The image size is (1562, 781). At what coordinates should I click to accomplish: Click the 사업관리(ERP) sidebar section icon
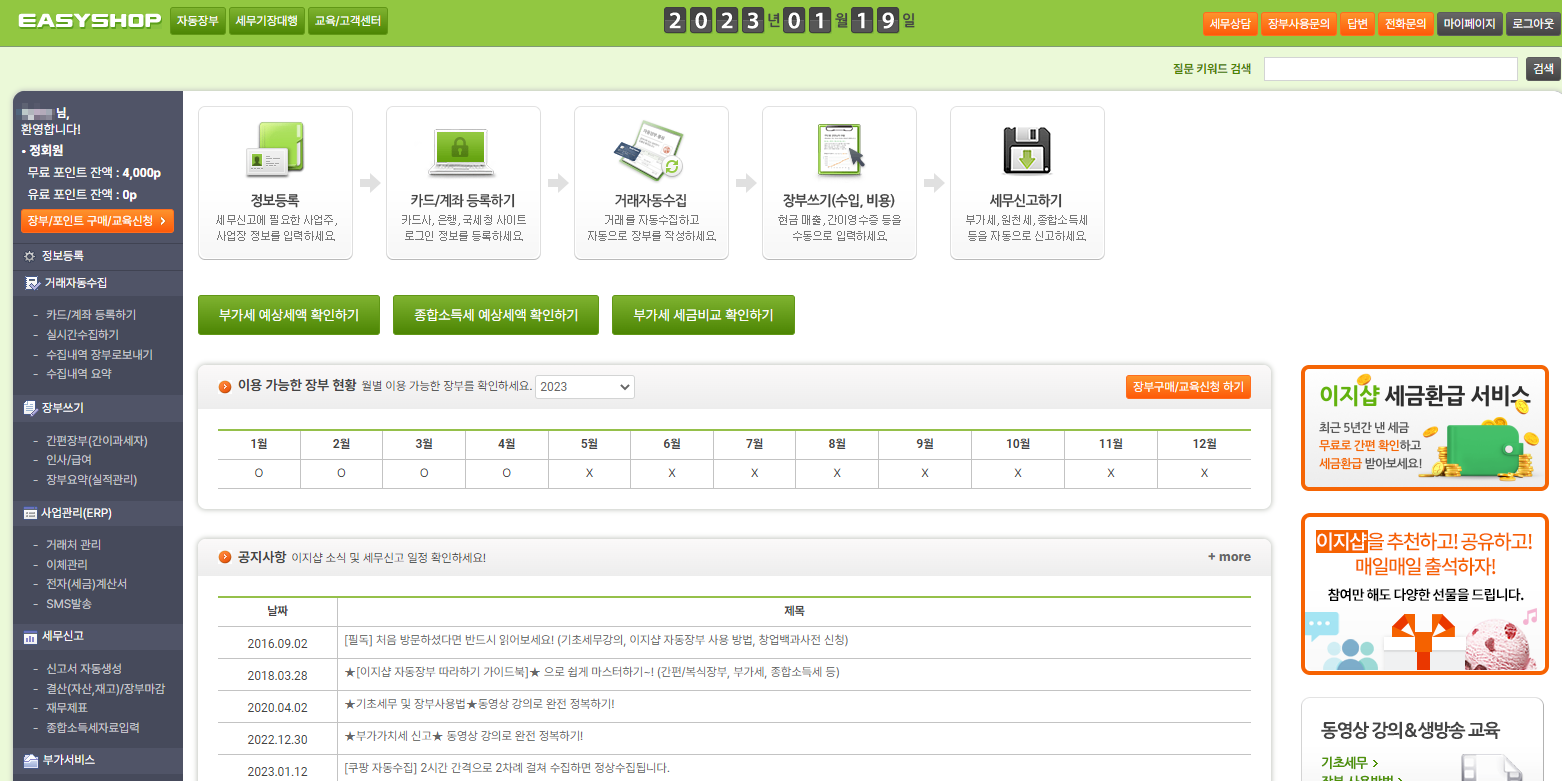(x=30, y=513)
